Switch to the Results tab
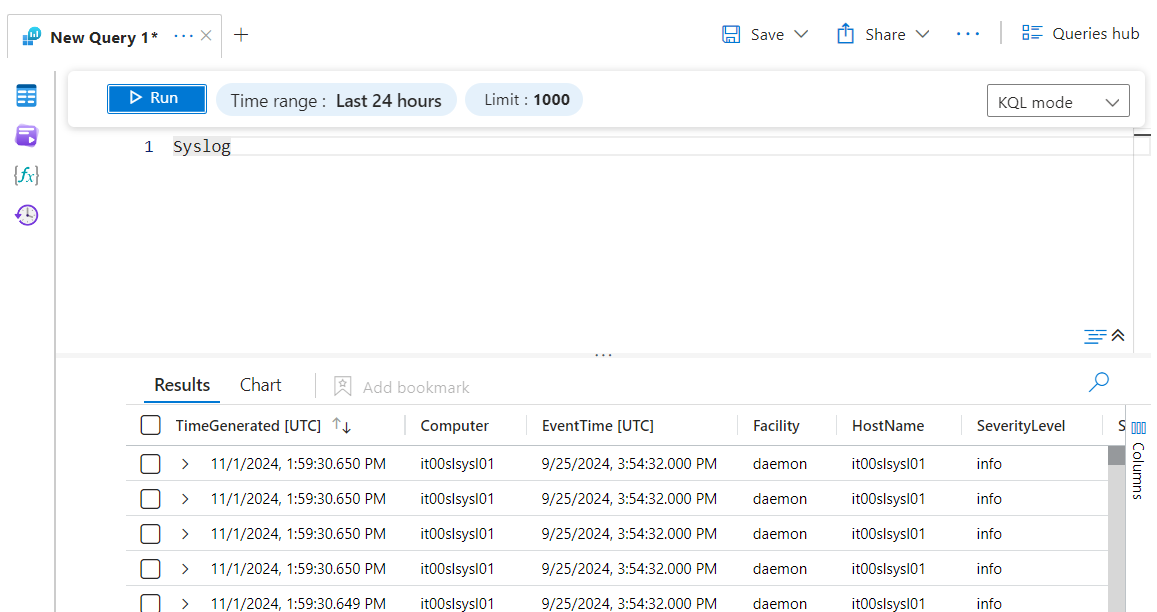 coord(182,385)
